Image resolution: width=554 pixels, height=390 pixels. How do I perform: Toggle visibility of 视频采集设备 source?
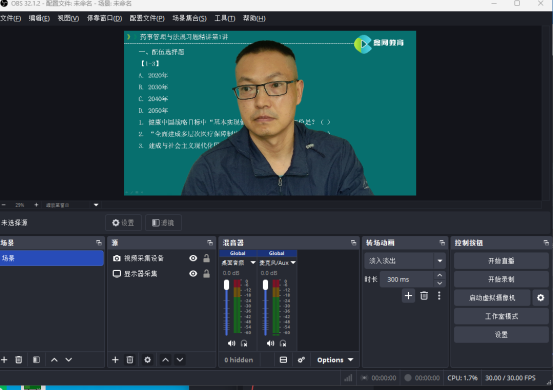tap(193, 258)
